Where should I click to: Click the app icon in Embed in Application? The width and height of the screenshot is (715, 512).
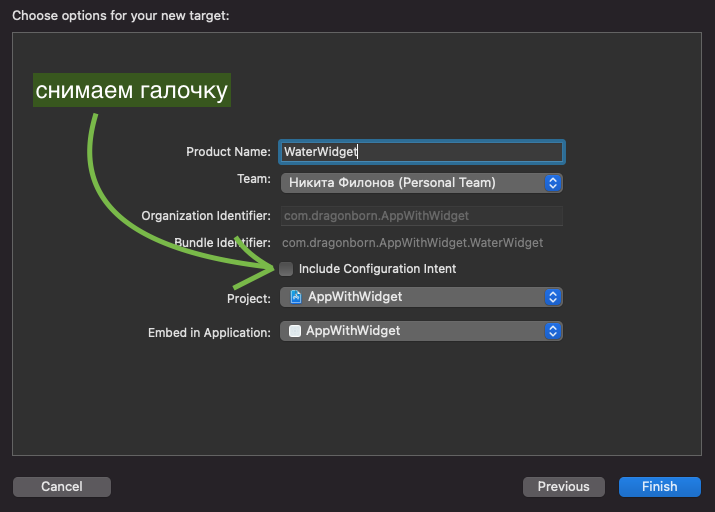click(295, 331)
